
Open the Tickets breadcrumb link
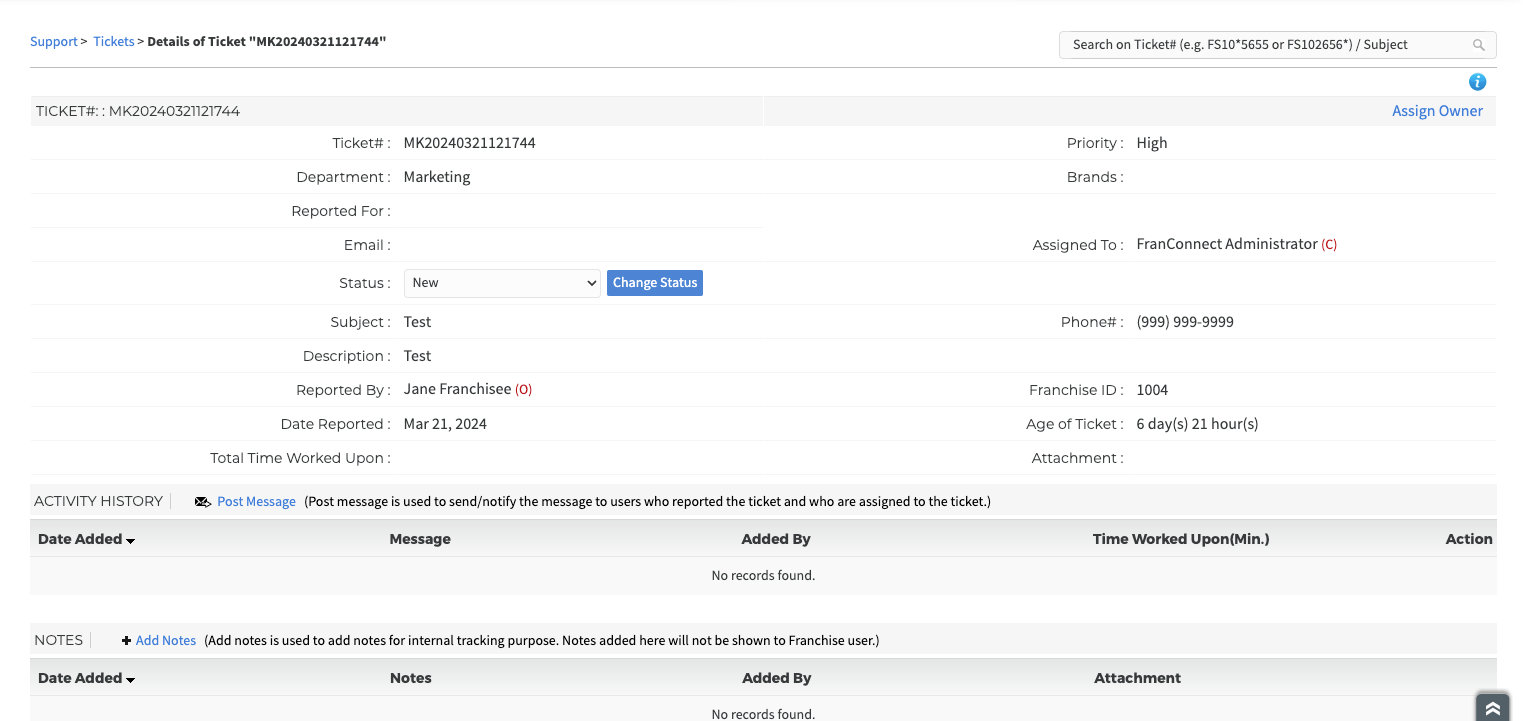(114, 42)
